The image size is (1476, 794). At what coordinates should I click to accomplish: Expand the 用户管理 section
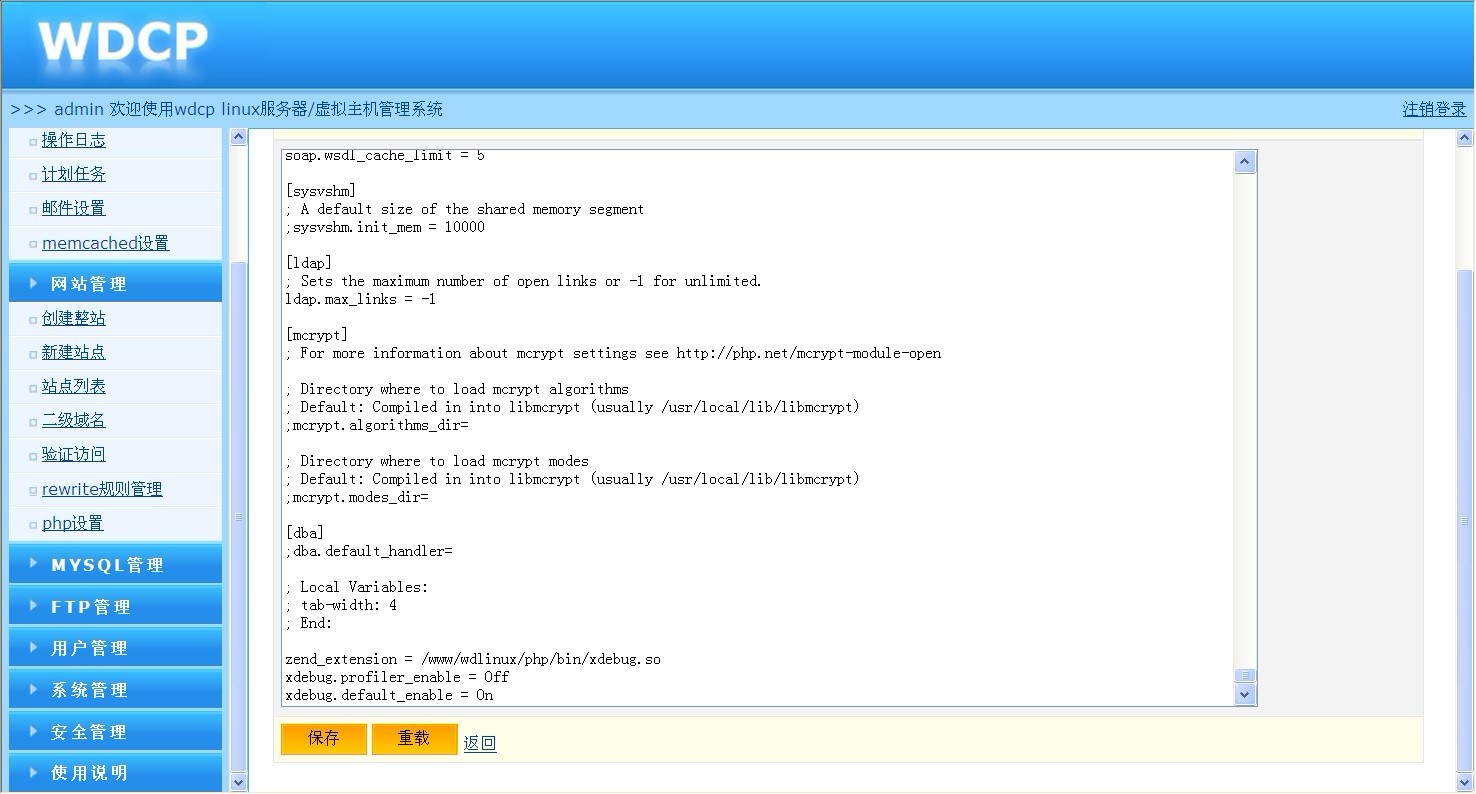pyautogui.click(x=89, y=648)
